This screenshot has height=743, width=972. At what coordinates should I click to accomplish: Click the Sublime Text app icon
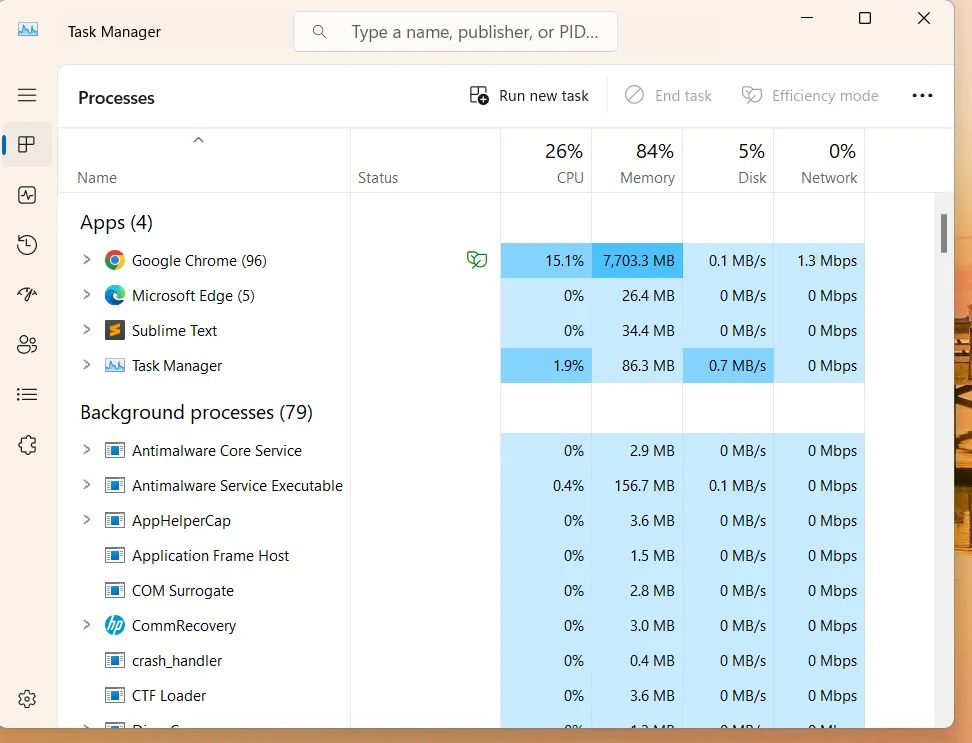(115, 330)
